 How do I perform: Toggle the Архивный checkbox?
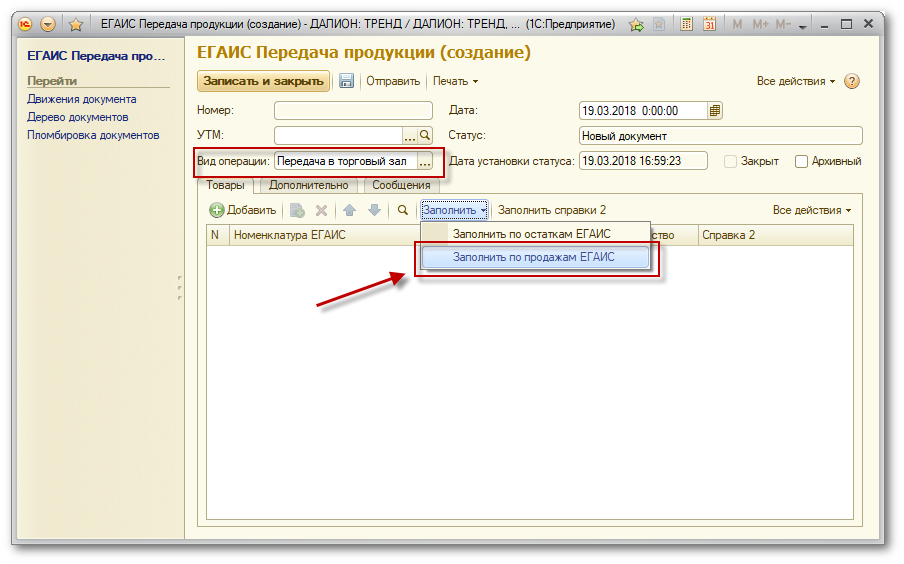point(802,161)
